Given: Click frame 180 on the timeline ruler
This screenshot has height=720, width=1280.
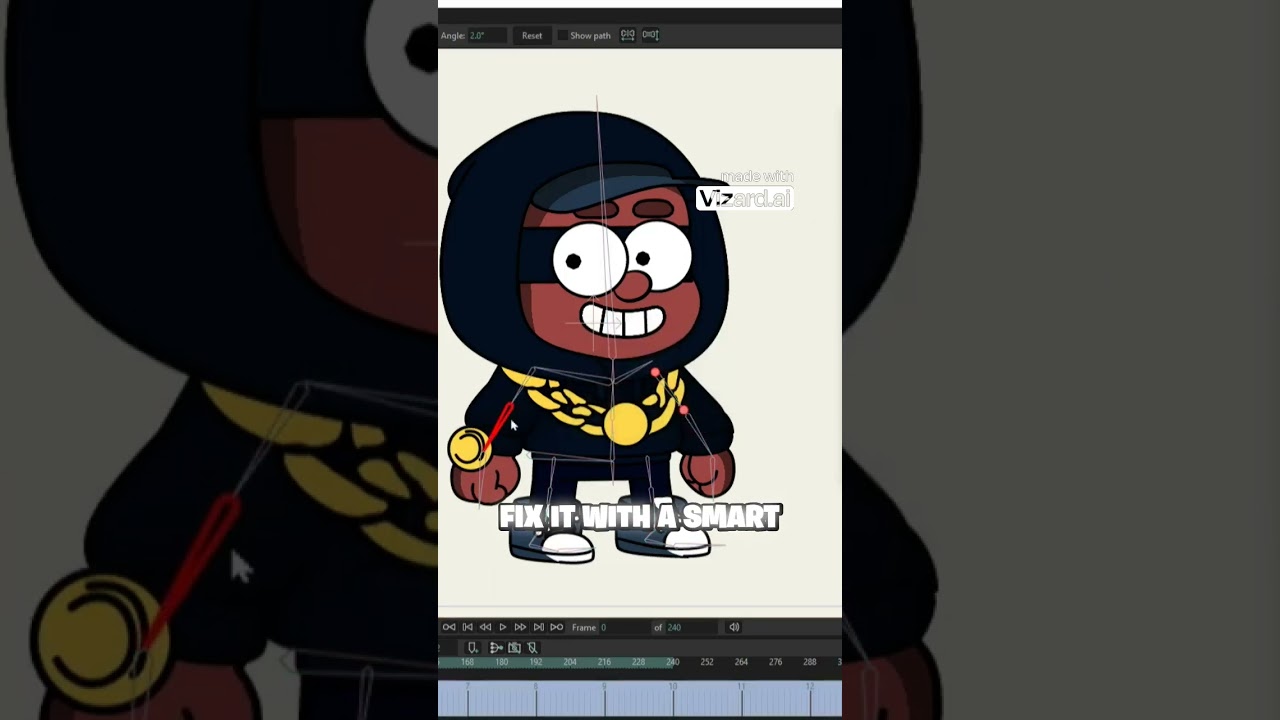Looking at the screenshot, I should 502,662.
